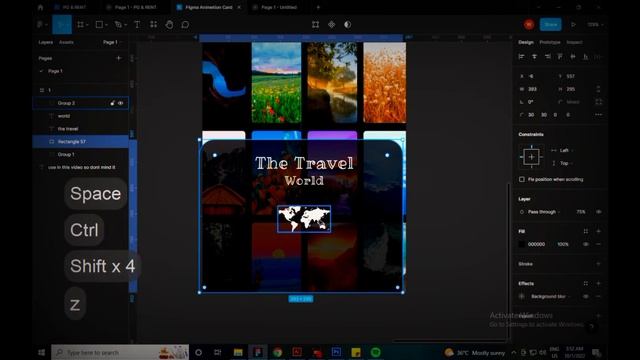This screenshot has width=640, height=360.
Task: Add a new fill with plus
Action: [598, 231]
